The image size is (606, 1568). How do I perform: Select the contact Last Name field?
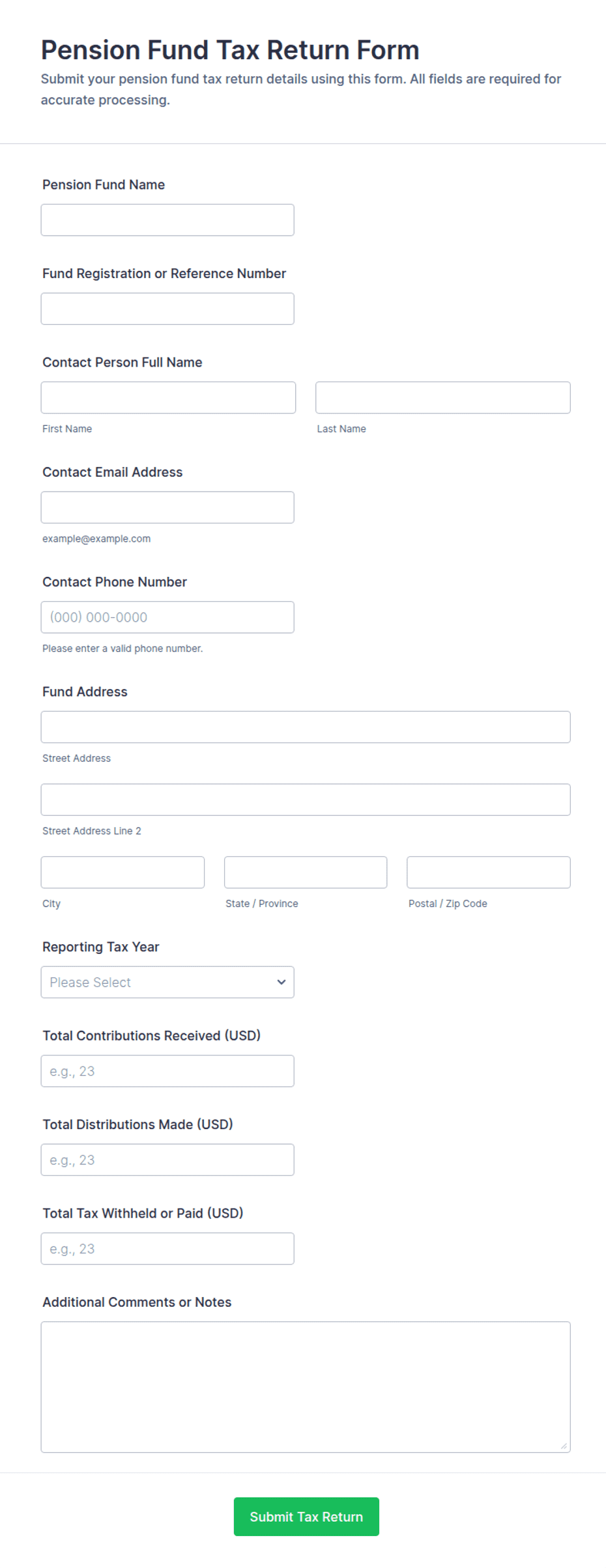(443, 397)
